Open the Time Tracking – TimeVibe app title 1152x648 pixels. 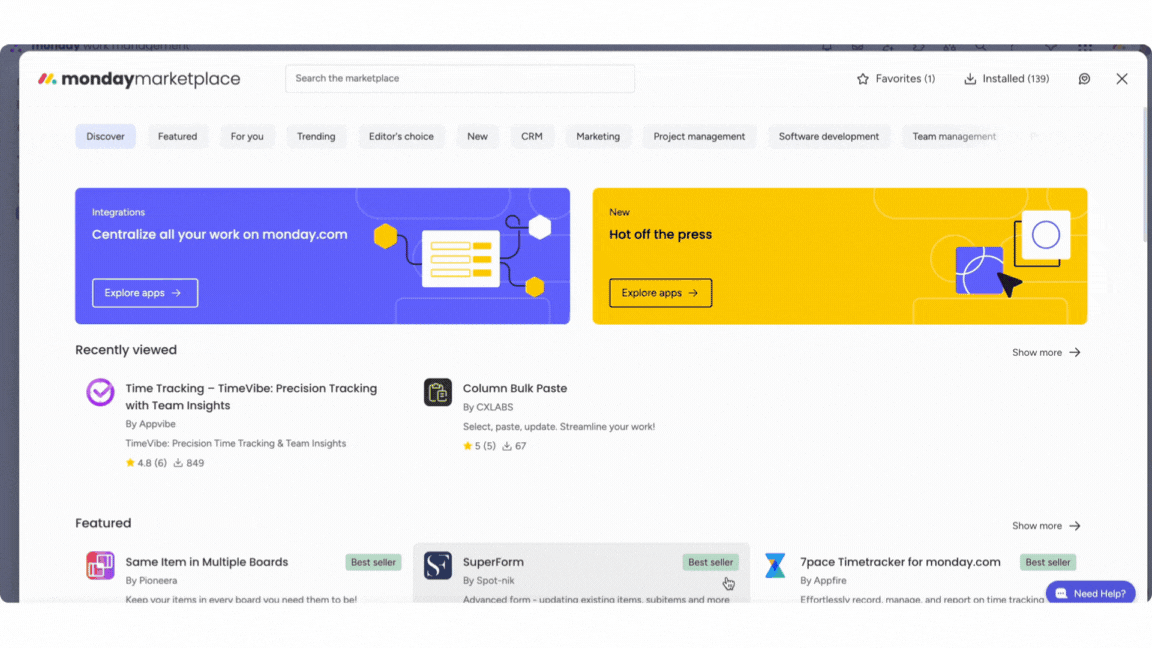point(251,397)
